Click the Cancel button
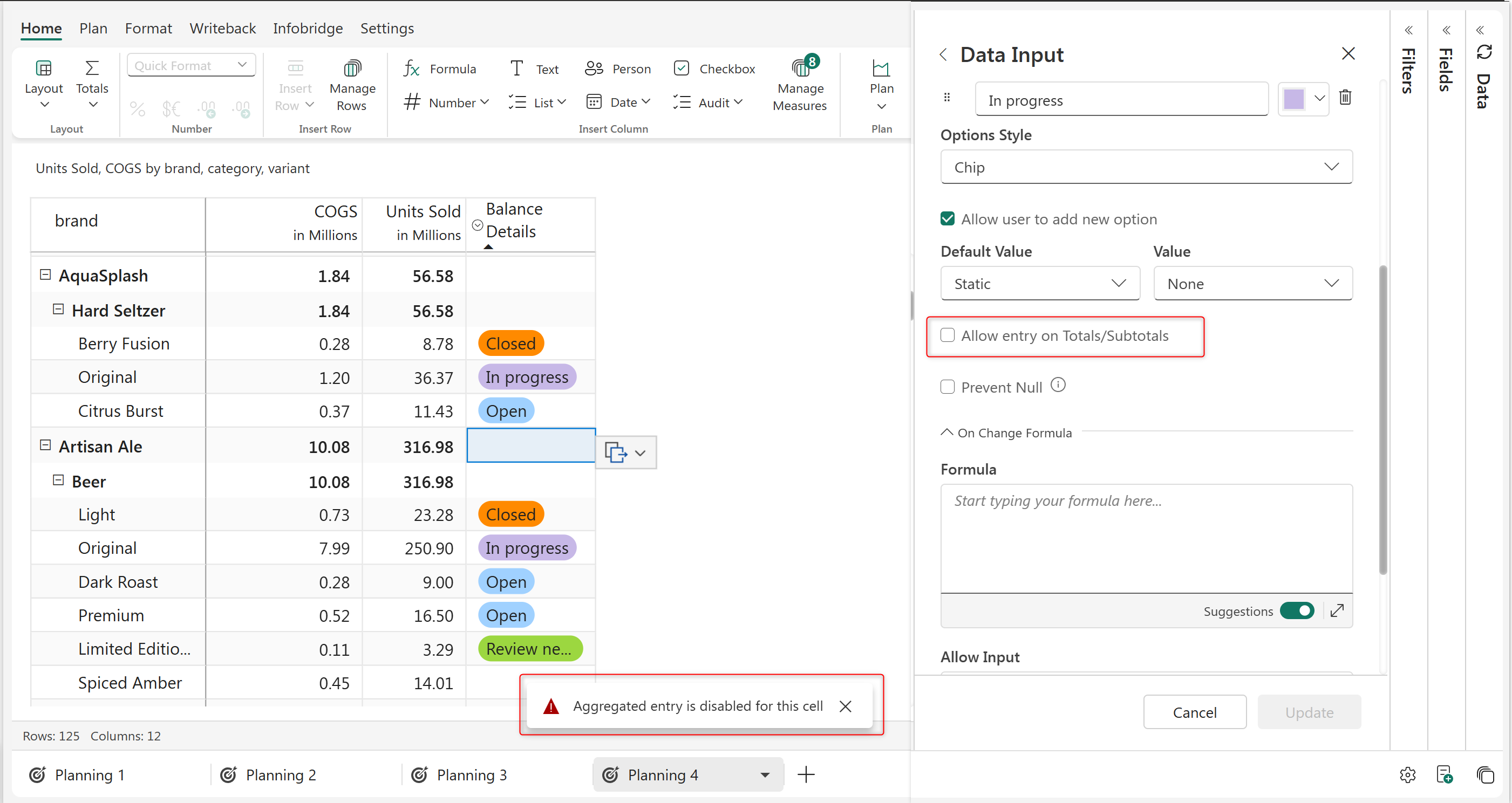Image resolution: width=1512 pixels, height=803 pixels. click(x=1194, y=712)
